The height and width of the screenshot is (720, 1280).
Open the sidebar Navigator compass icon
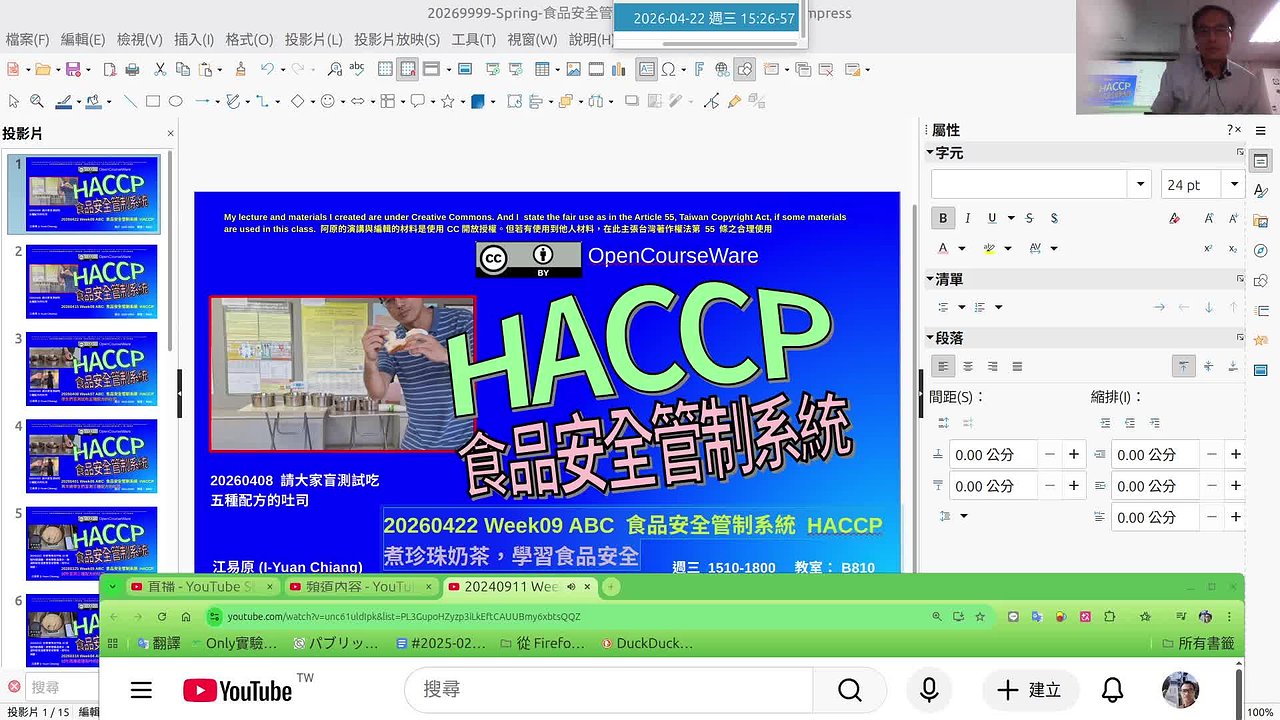(x=1261, y=250)
